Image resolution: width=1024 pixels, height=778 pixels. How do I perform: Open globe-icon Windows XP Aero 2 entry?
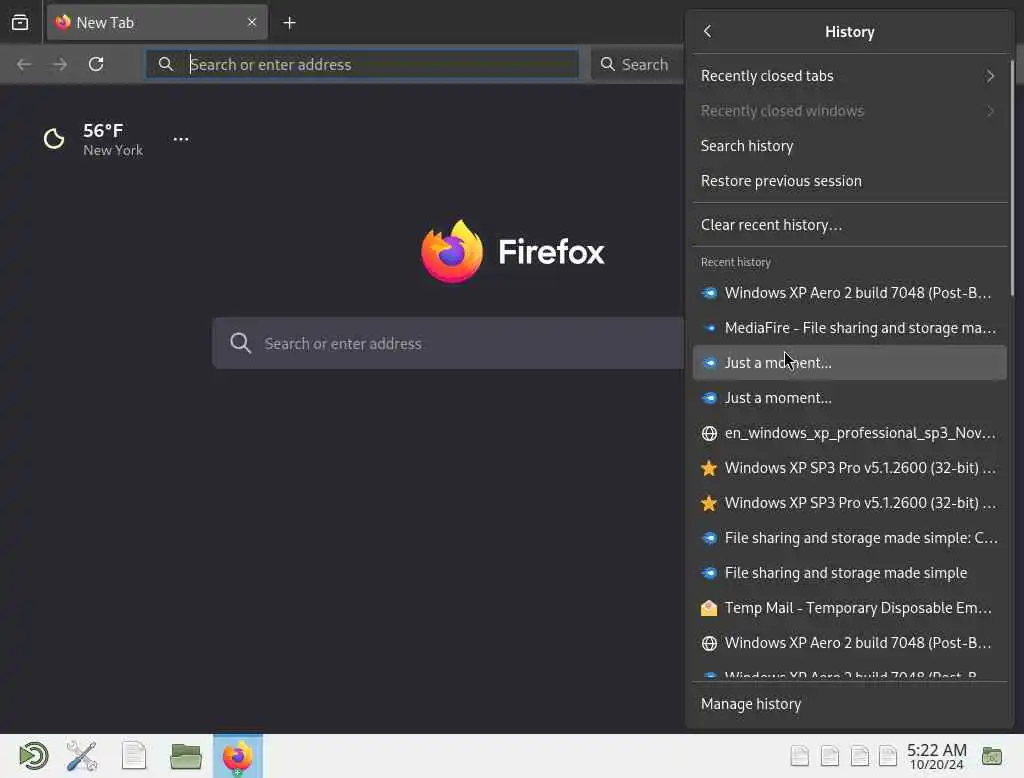click(849, 643)
